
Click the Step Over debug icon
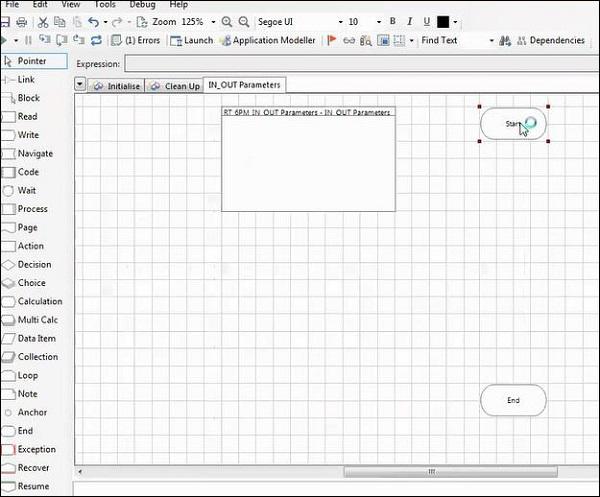point(62,40)
